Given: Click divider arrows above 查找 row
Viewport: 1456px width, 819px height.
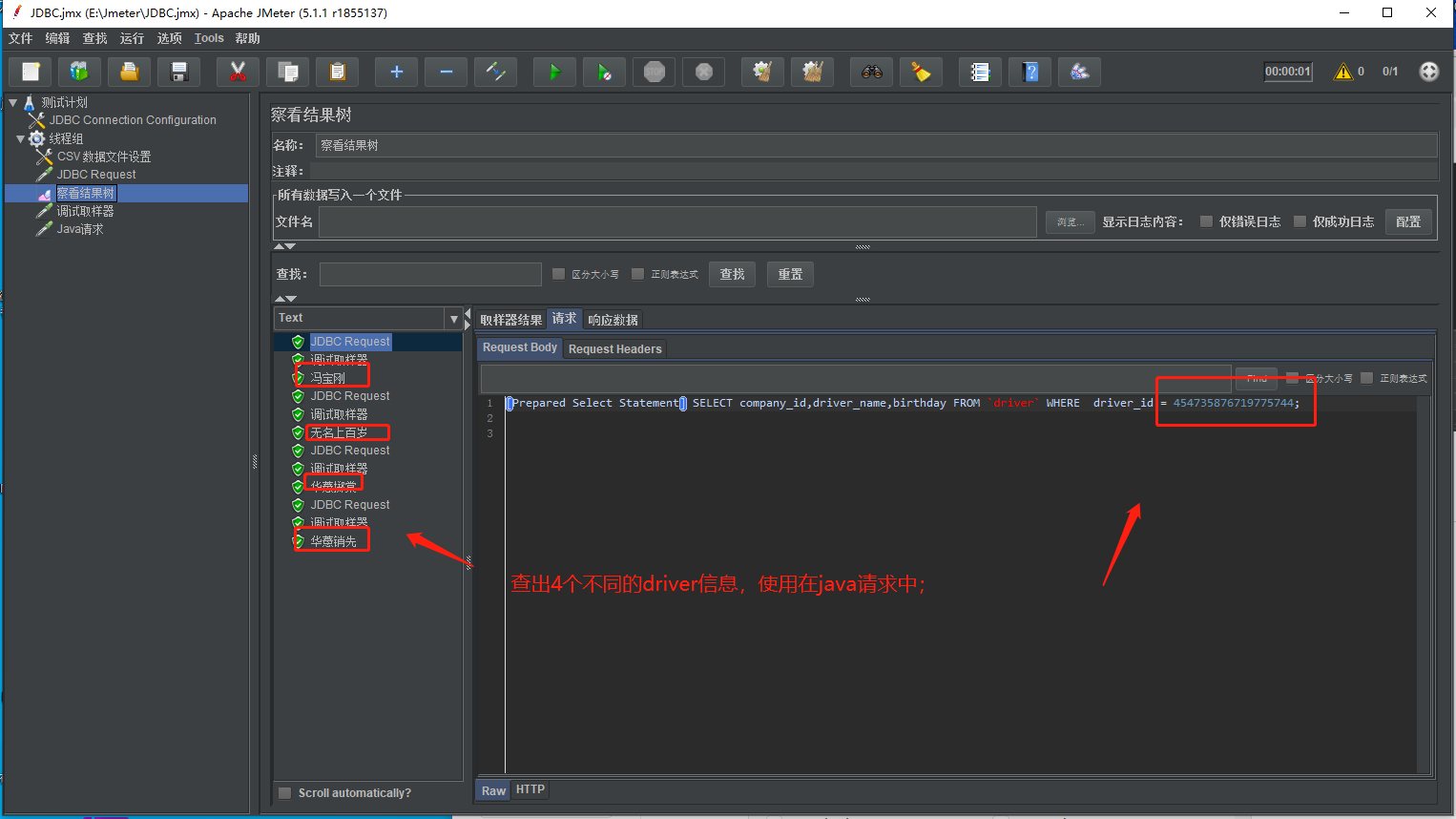Looking at the screenshot, I should click(285, 246).
